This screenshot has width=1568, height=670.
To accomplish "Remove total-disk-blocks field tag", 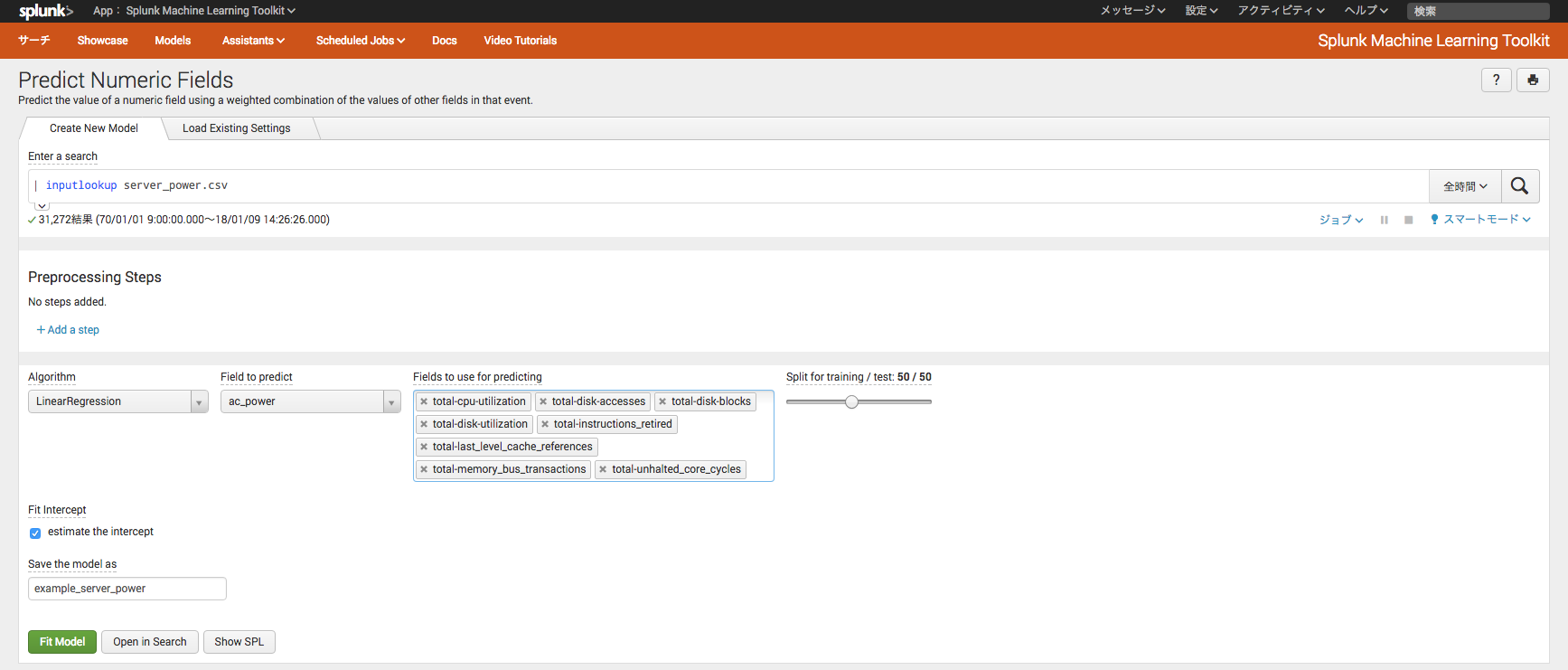I will [x=662, y=401].
